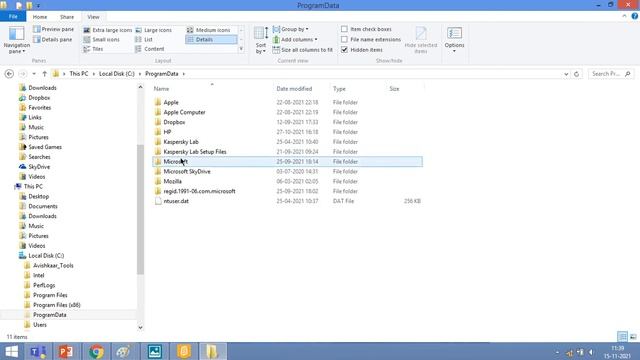Viewport: 640px width, 360px height.
Task: Select the Microsoft SkyDrive folder
Action: [x=187, y=171]
